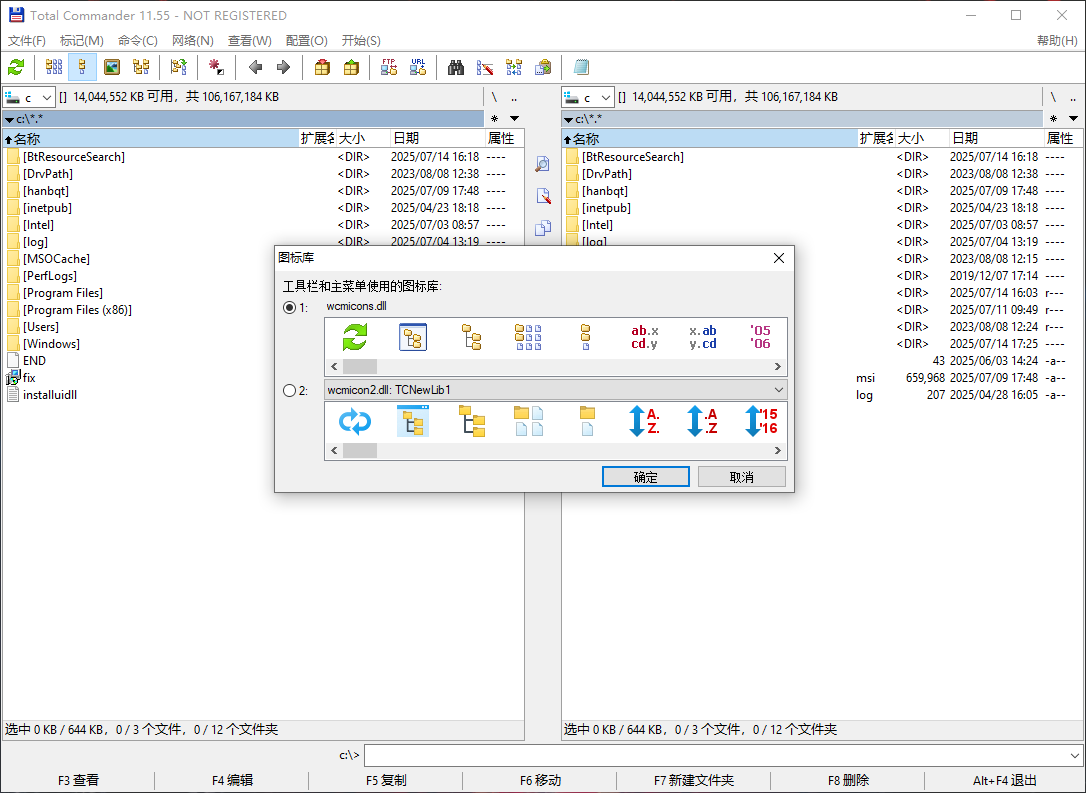Open the URL connection toolbar icon
Image resolution: width=1086 pixels, height=793 pixels.
click(418, 67)
